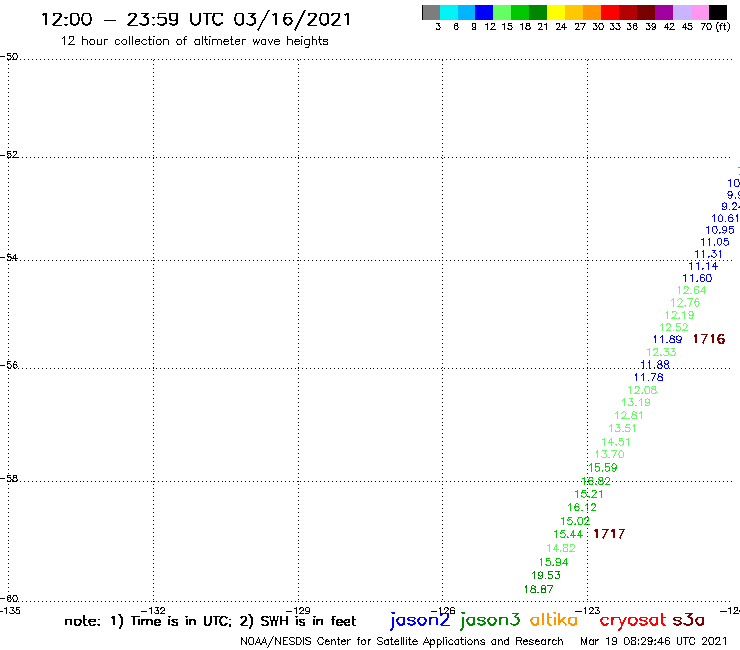
Task: Click wave height value '12.08'
Action: pos(642,390)
